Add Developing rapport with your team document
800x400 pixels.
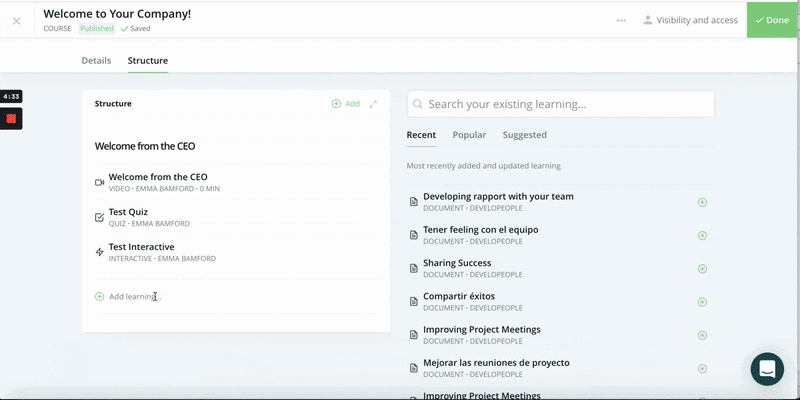[x=702, y=202]
